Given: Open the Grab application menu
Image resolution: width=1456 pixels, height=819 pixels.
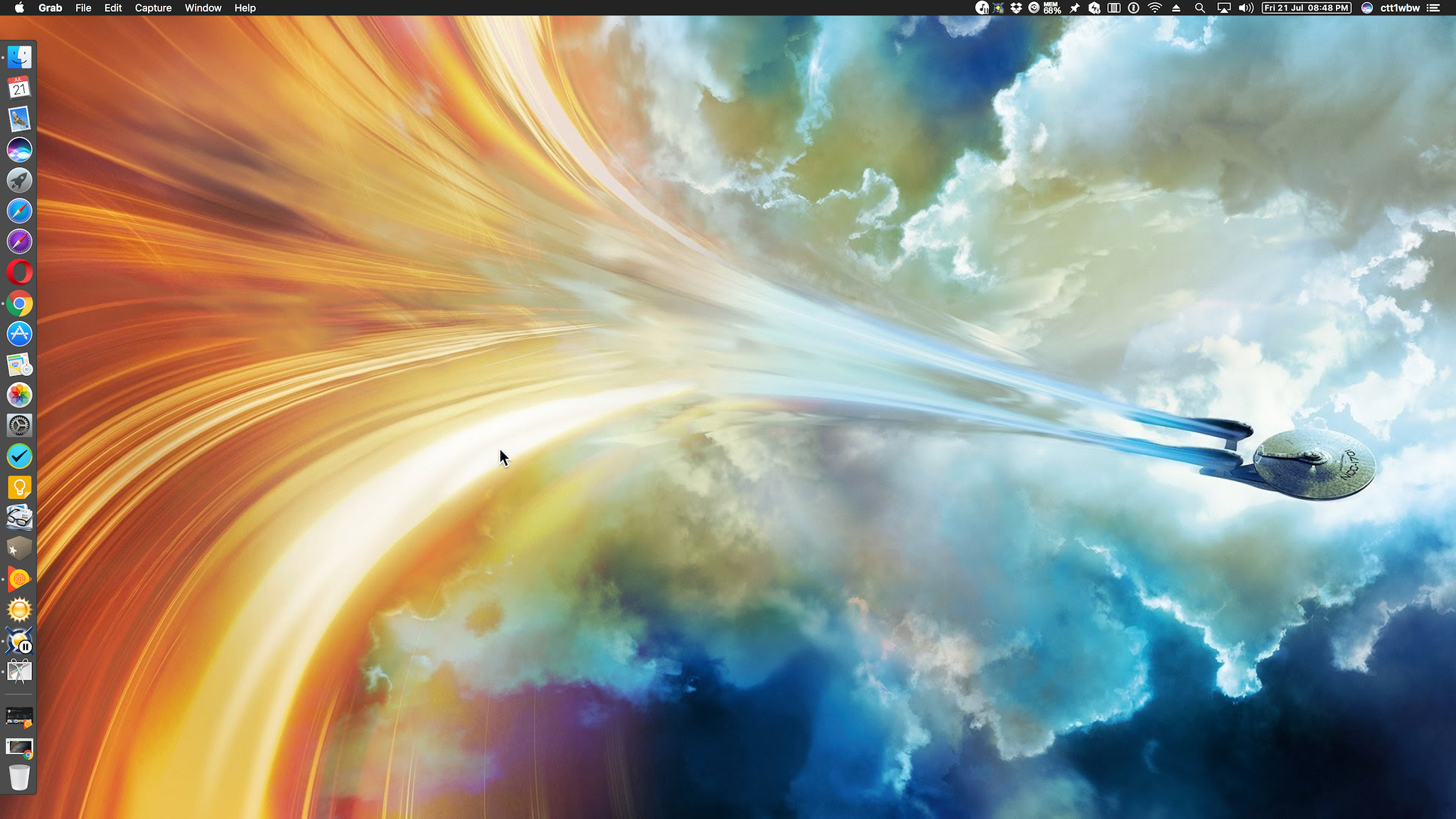Looking at the screenshot, I should click(50, 8).
